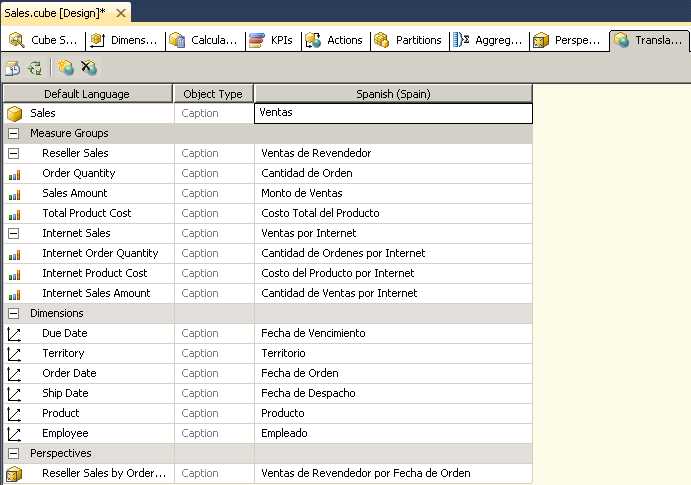691x485 pixels.
Task: Click the Ship Date dimension icon
Action: pyautogui.click(x=14, y=394)
